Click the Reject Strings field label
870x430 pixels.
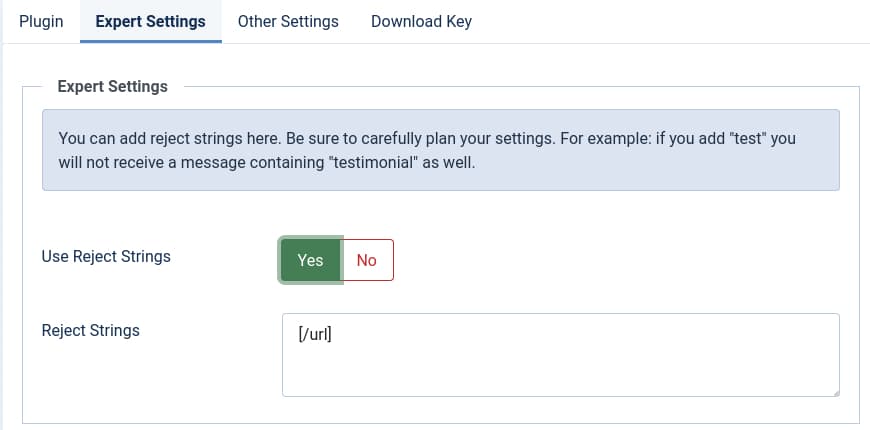pyautogui.click(x=91, y=330)
